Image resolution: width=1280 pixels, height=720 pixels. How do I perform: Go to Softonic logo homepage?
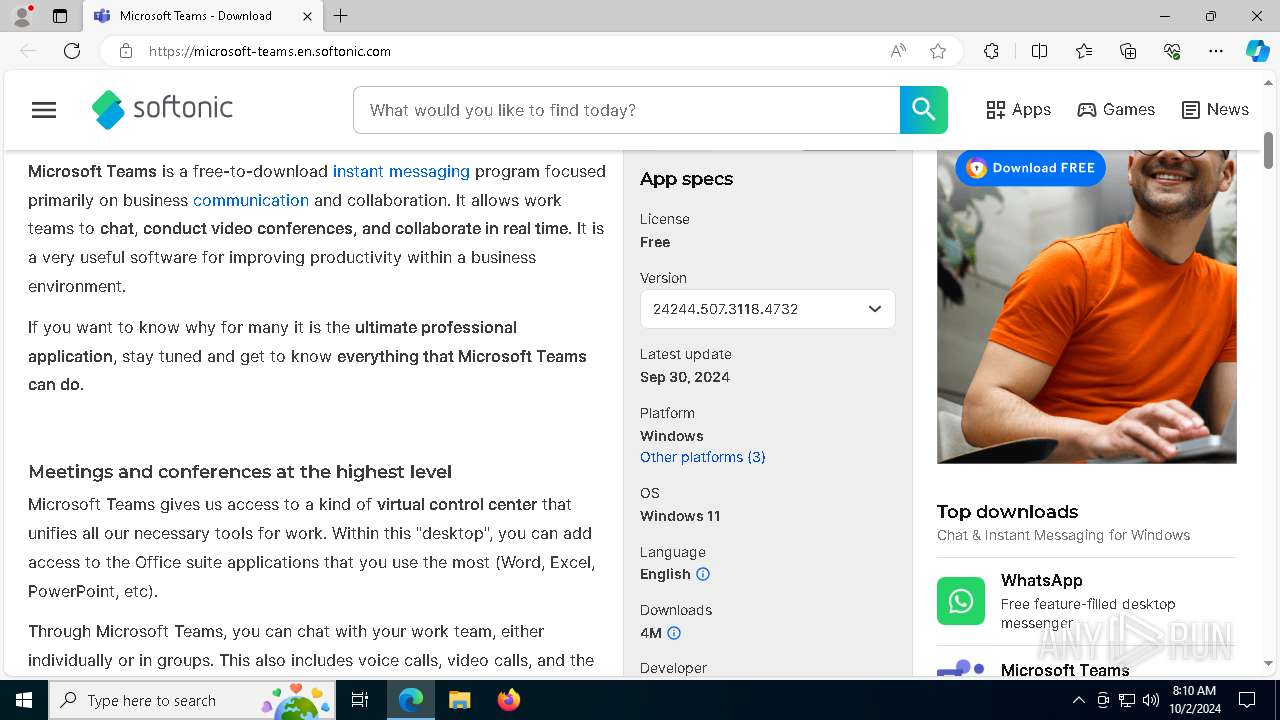click(x=162, y=109)
